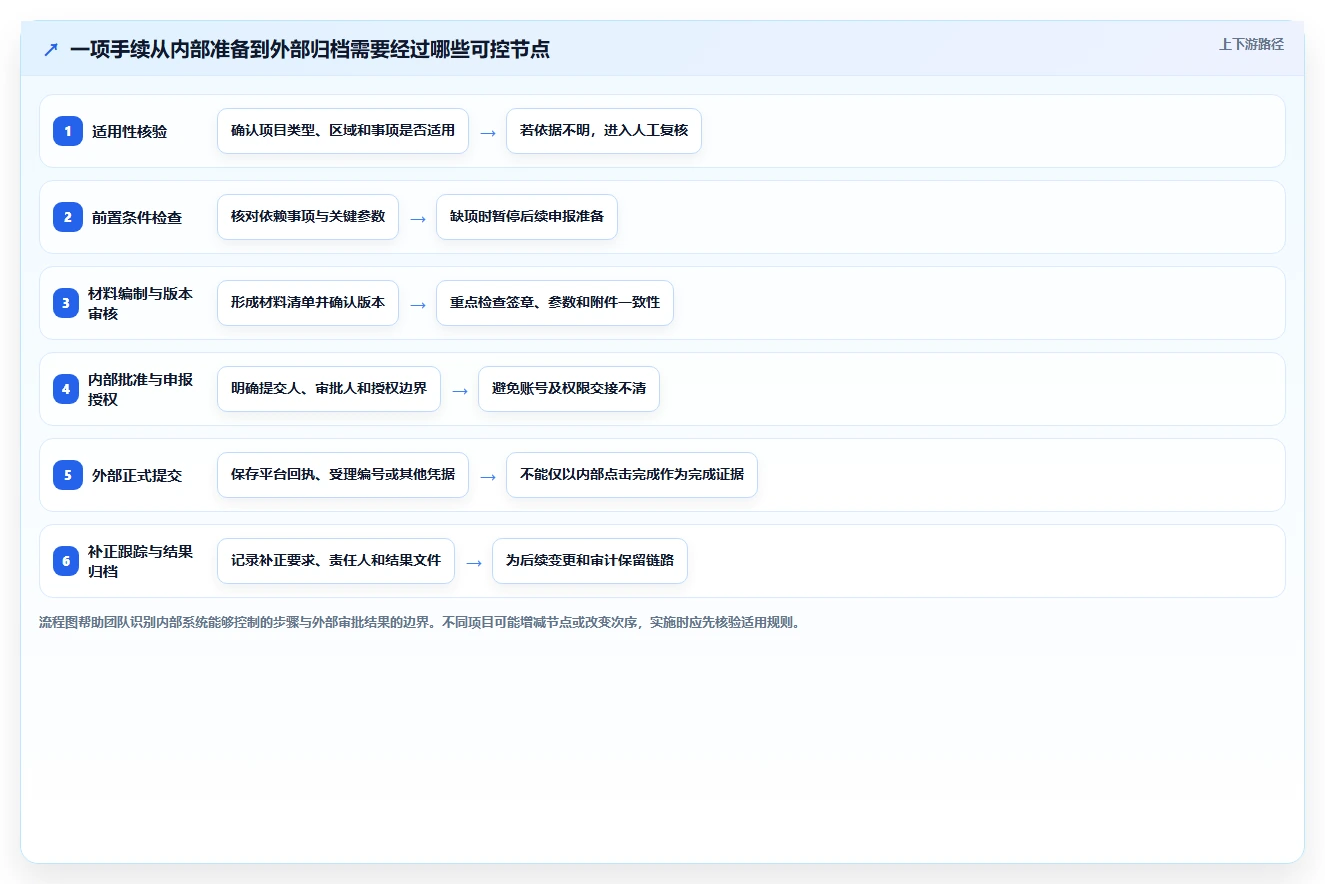1325x884 pixels.
Task: Click the '补正跟踪与结果归档' step label
Action: click(141, 561)
